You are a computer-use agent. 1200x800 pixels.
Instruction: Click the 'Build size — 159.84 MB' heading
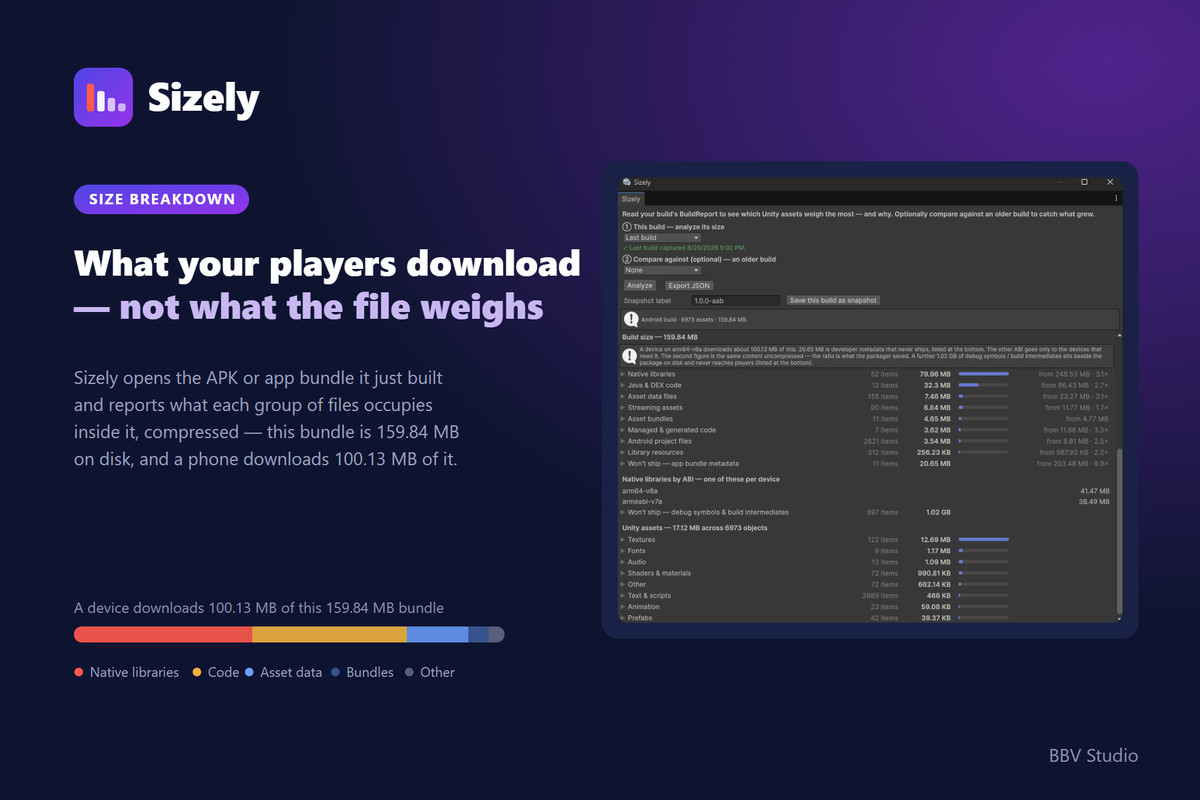point(660,337)
